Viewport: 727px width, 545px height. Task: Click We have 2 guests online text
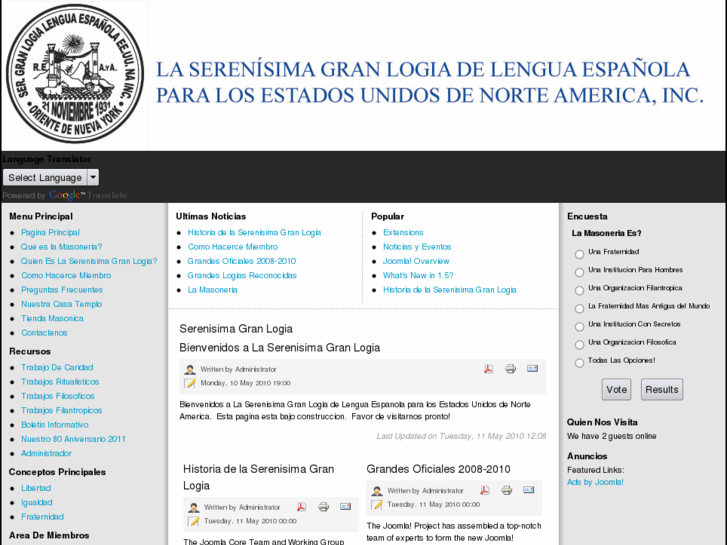click(611, 436)
